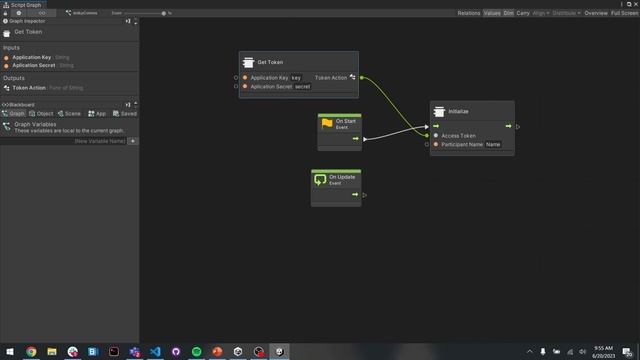Click On Start flow output arrow
Image resolution: width=640 pixels, height=360 pixels.
pyautogui.click(x=356, y=139)
